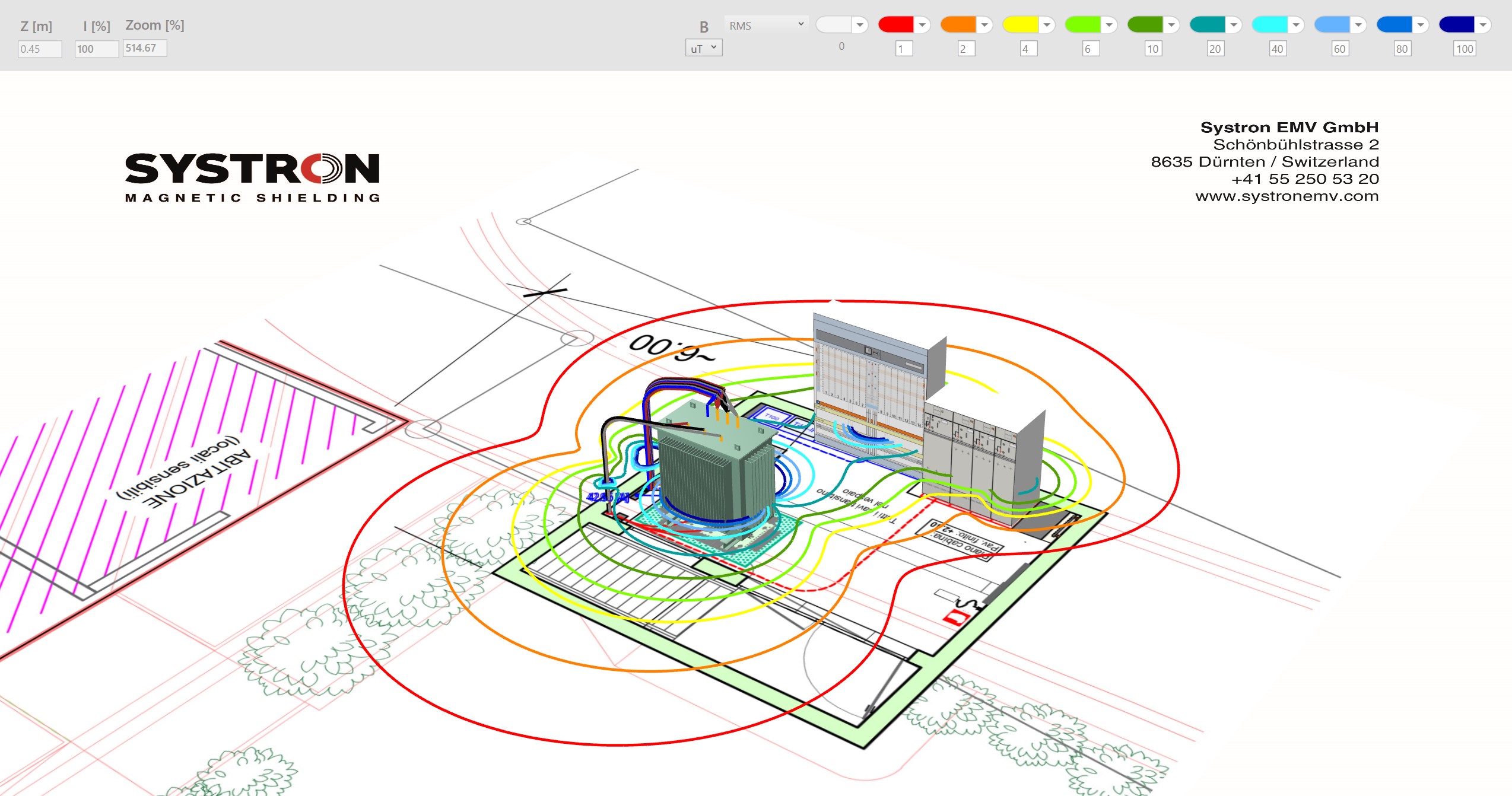This screenshot has height=796, width=1512.
Task: Expand the red contour color picker arrow
Action: (922, 25)
